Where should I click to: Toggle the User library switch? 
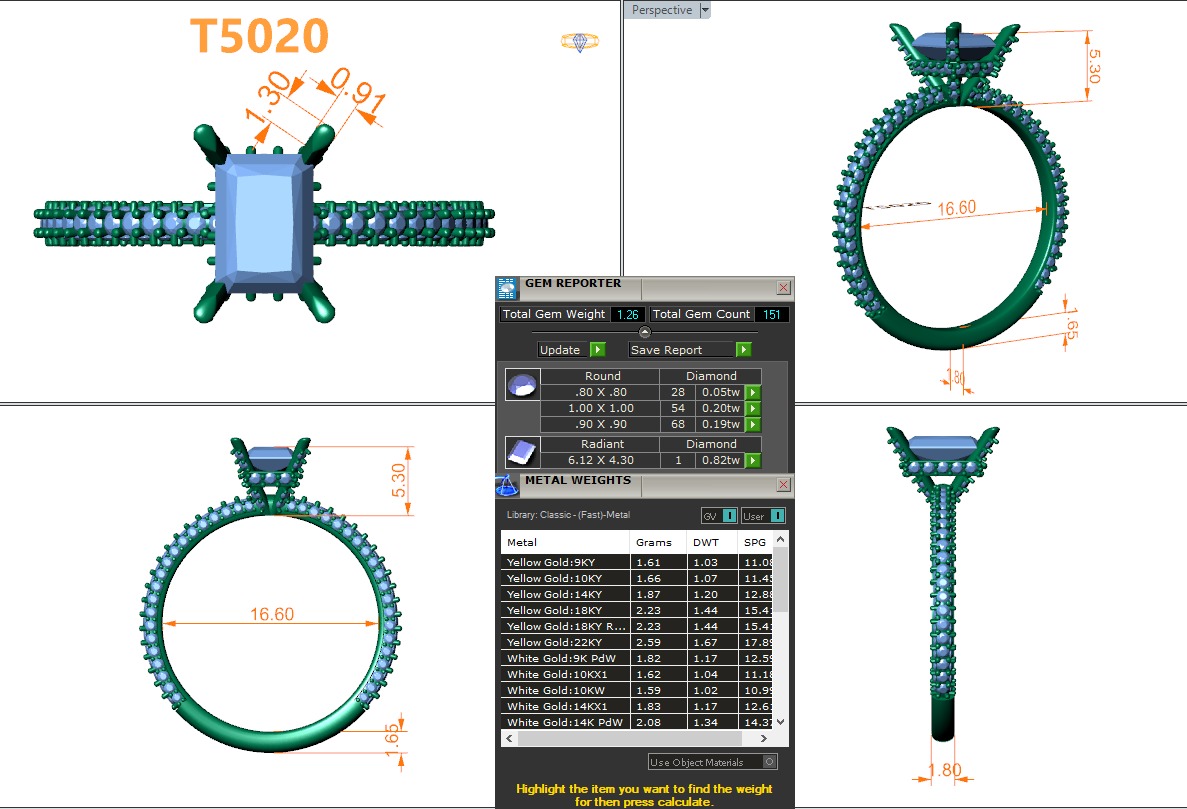click(x=776, y=516)
